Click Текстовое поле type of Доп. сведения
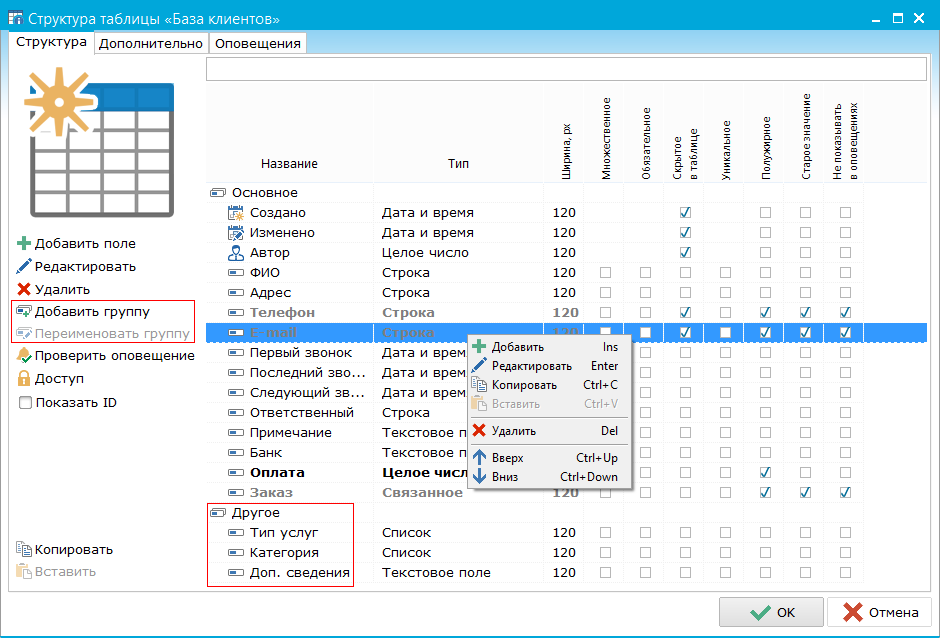This screenshot has width=940, height=638. tap(436, 573)
